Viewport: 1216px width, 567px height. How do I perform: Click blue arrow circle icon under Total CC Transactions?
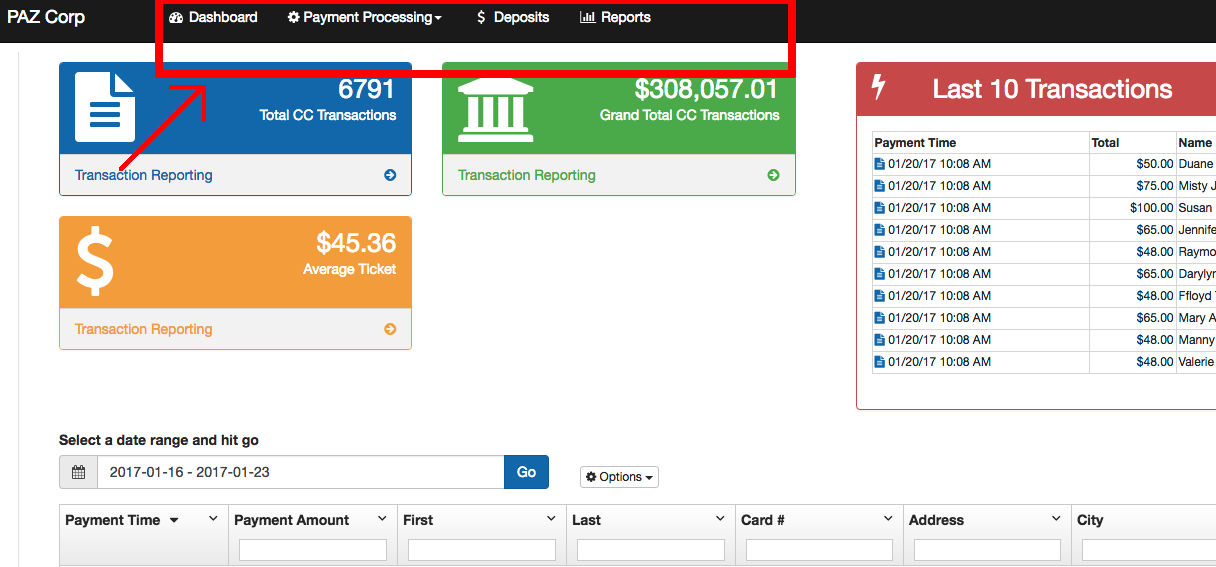pyautogui.click(x=390, y=175)
